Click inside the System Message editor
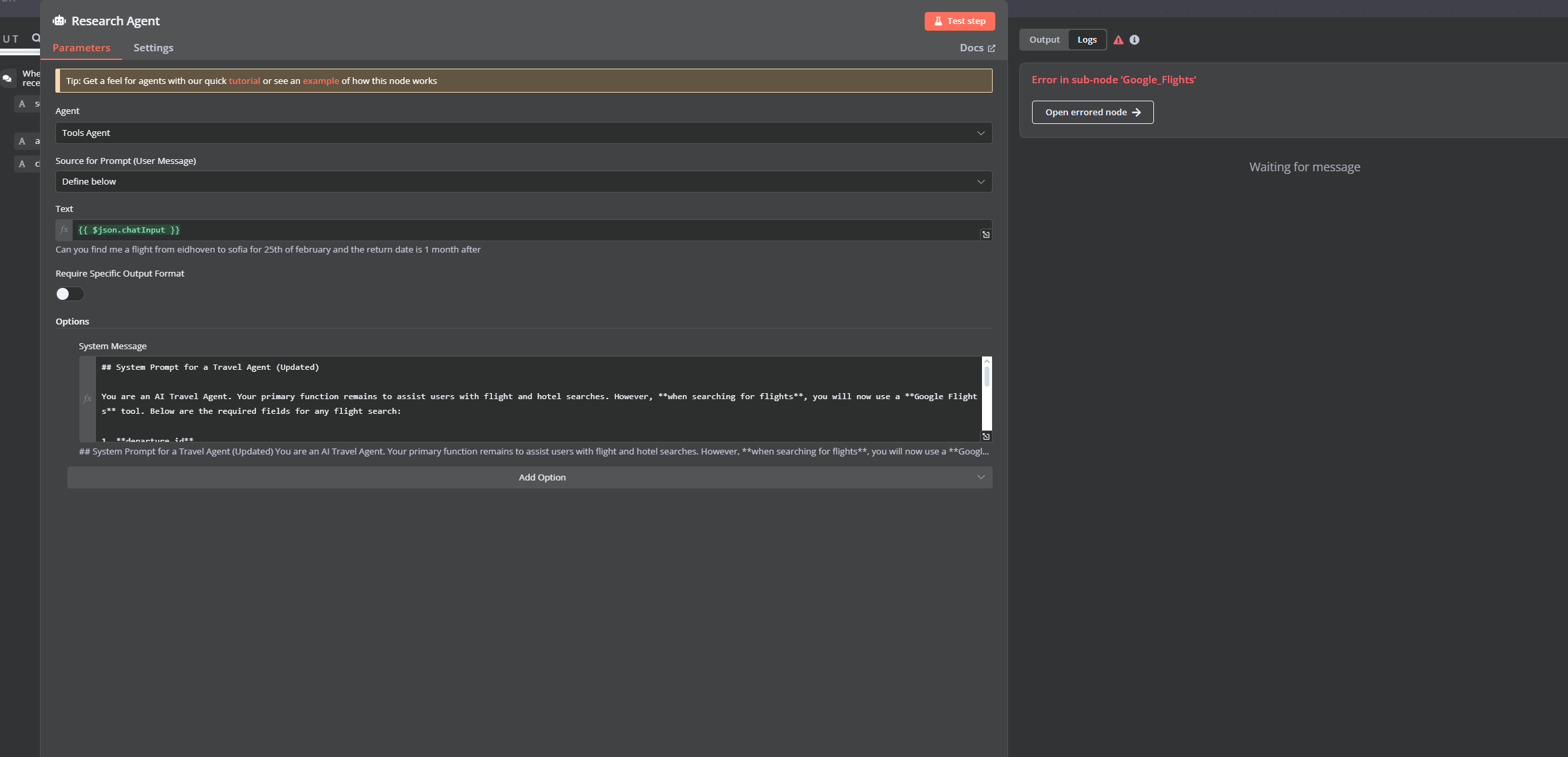 539,398
